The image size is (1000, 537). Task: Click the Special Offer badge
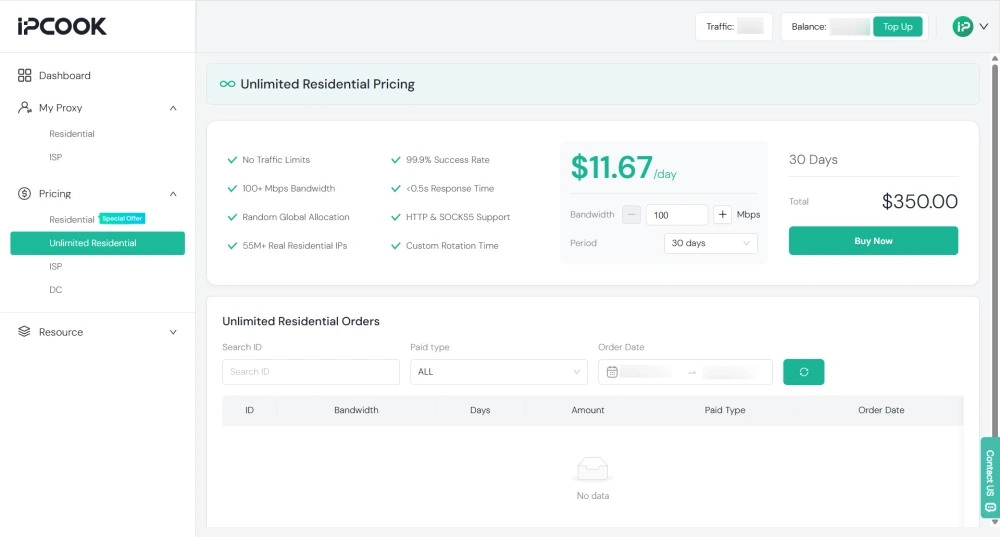pos(122,218)
